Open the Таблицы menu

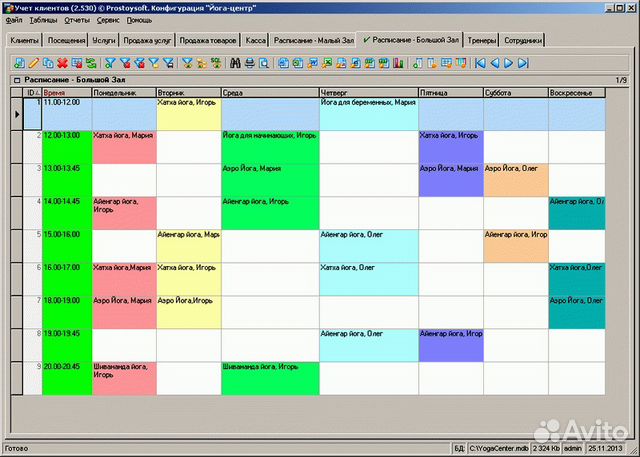tap(44, 20)
